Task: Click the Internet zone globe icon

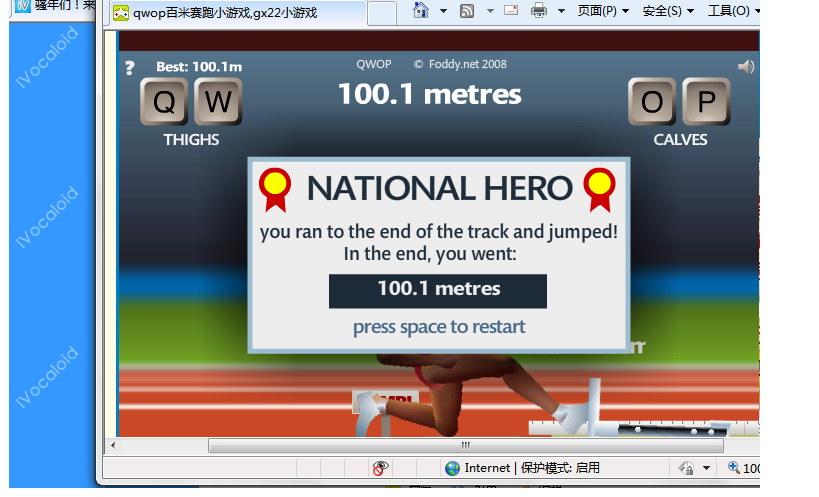Action: point(452,468)
